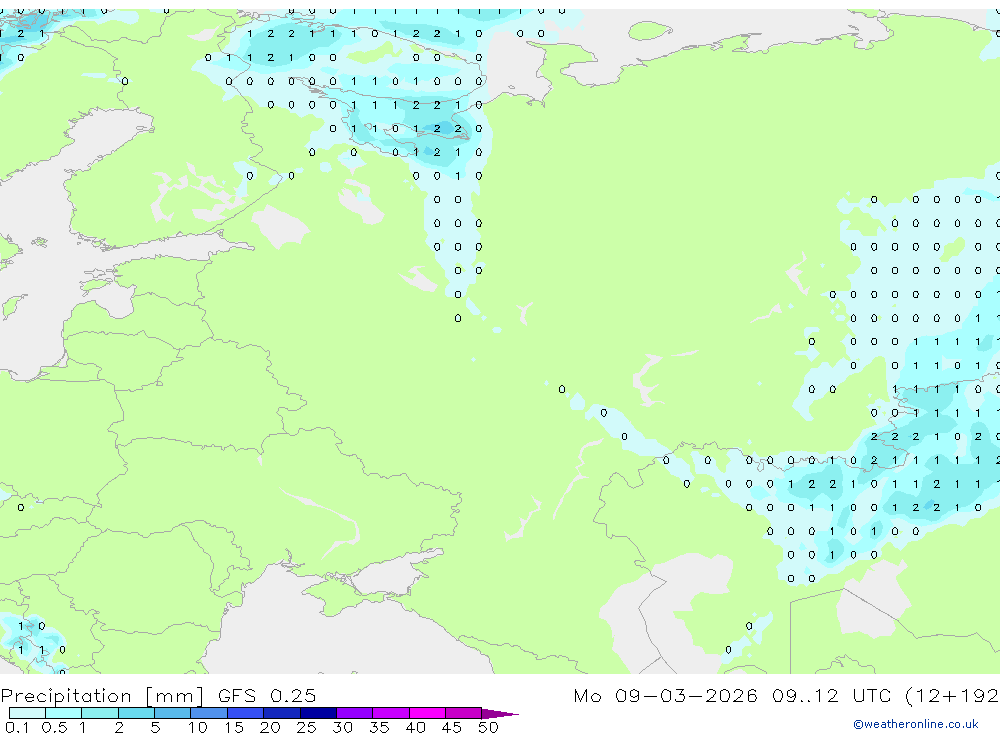The image size is (1000, 733).
Task: Click the '50' legend scale label
Action: [488, 727]
